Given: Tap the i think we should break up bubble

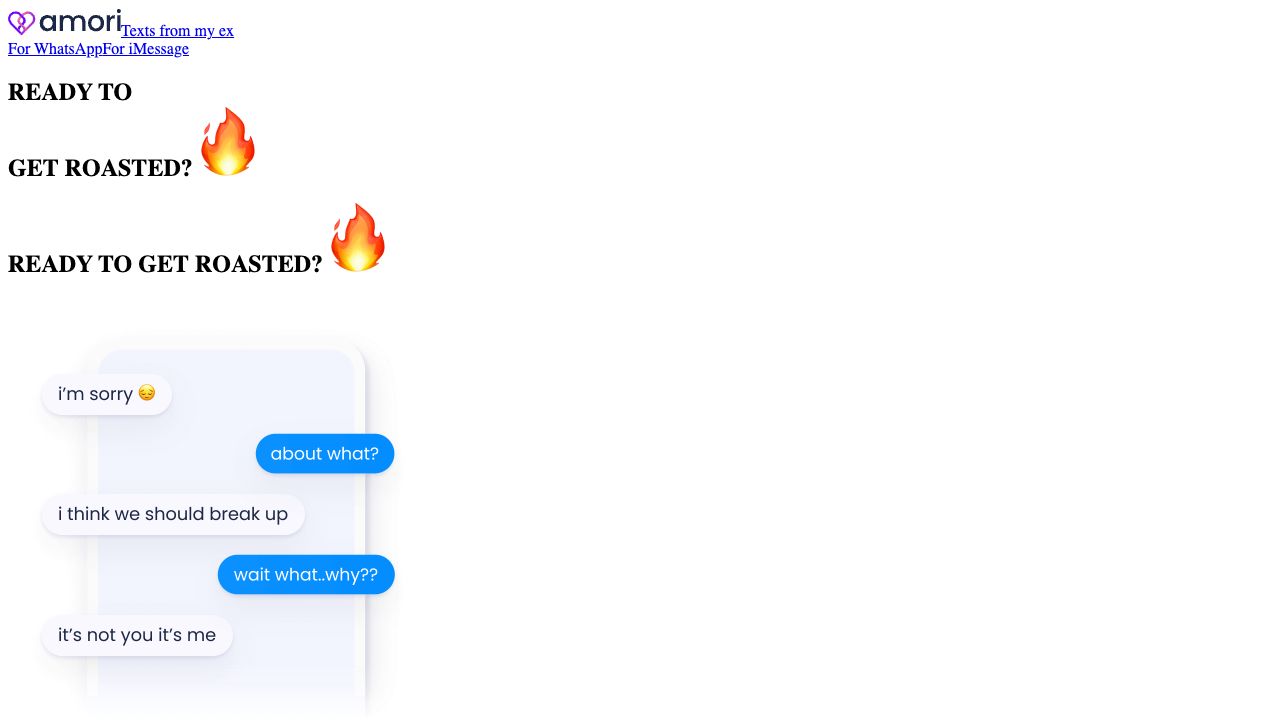Looking at the screenshot, I should (173, 514).
